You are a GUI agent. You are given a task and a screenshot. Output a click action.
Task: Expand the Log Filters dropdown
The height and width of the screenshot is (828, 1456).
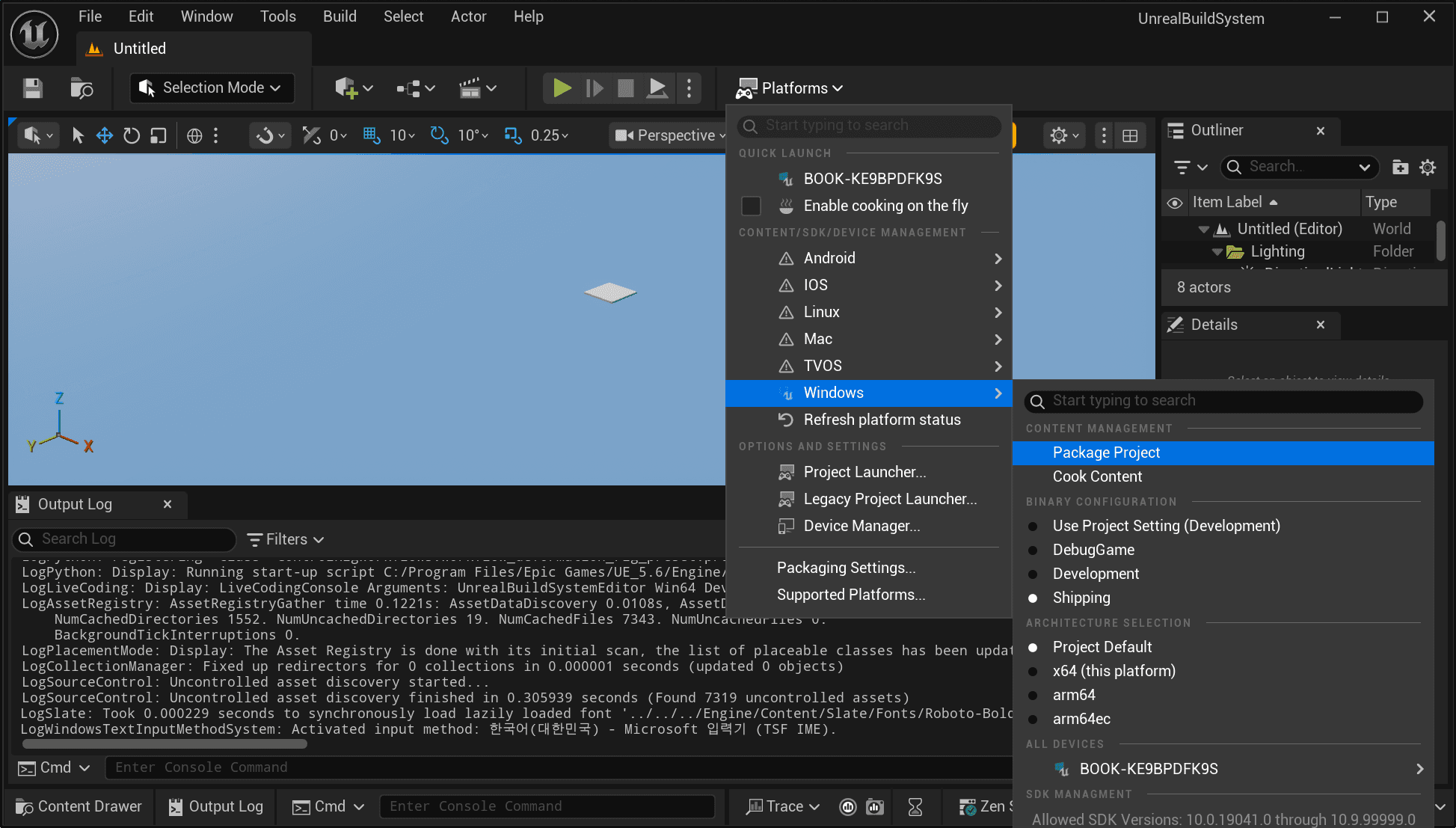pos(286,539)
